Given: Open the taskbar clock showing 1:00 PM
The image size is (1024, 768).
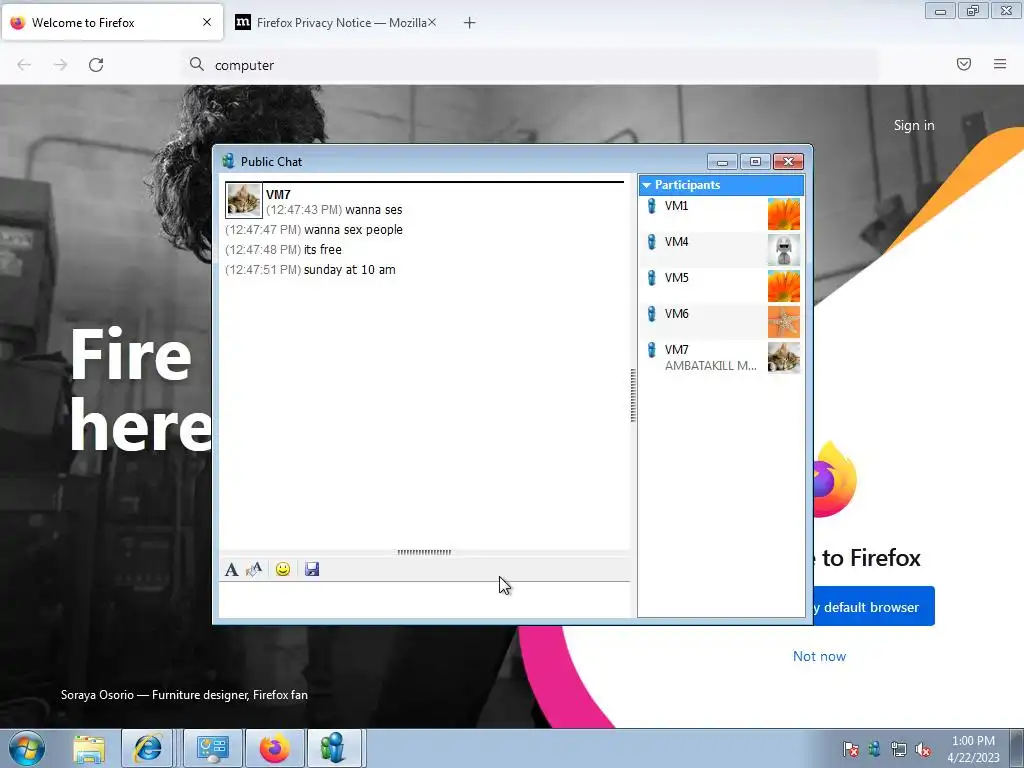Looking at the screenshot, I should coord(973,748).
